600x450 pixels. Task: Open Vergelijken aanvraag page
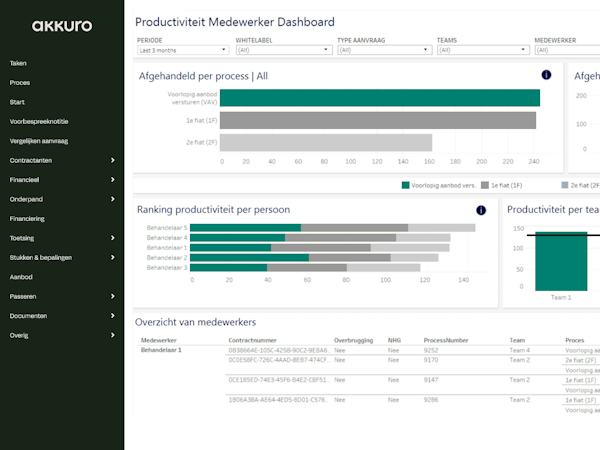click(x=39, y=141)
